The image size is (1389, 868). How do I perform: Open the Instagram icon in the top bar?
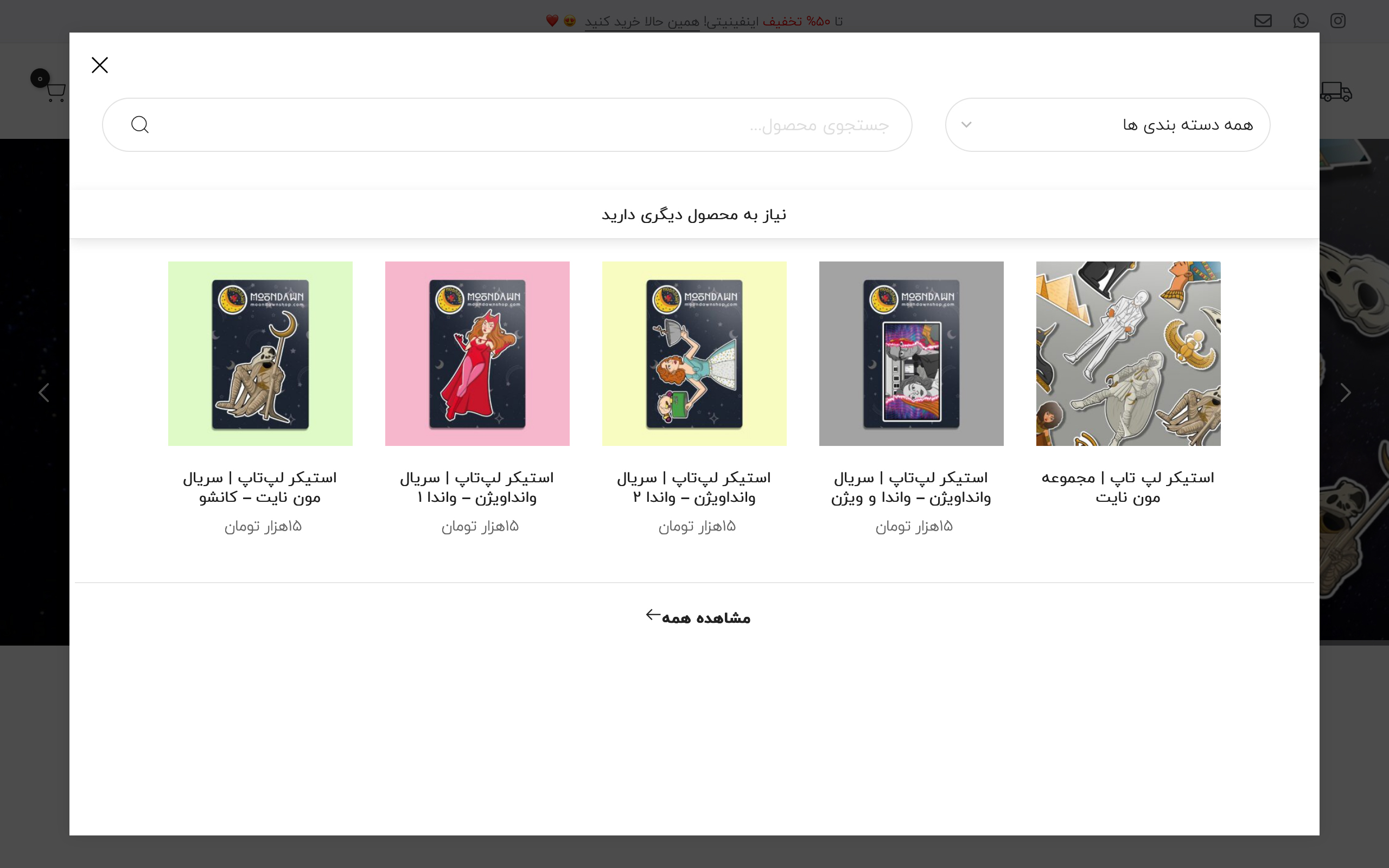(1338, 21)
